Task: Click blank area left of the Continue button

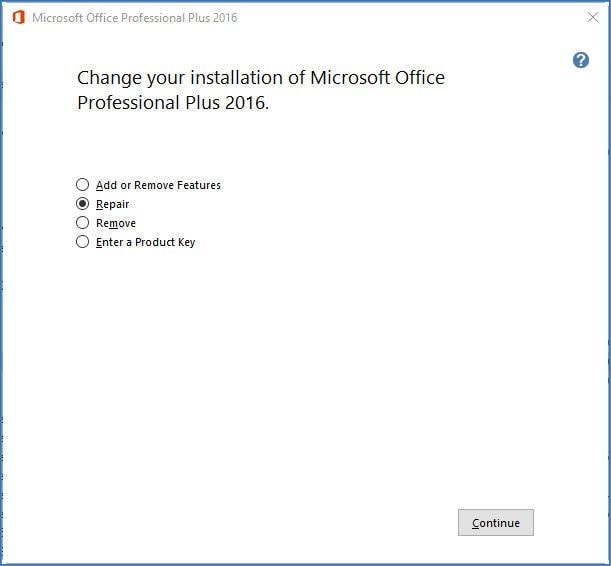Action: point(300,522)
